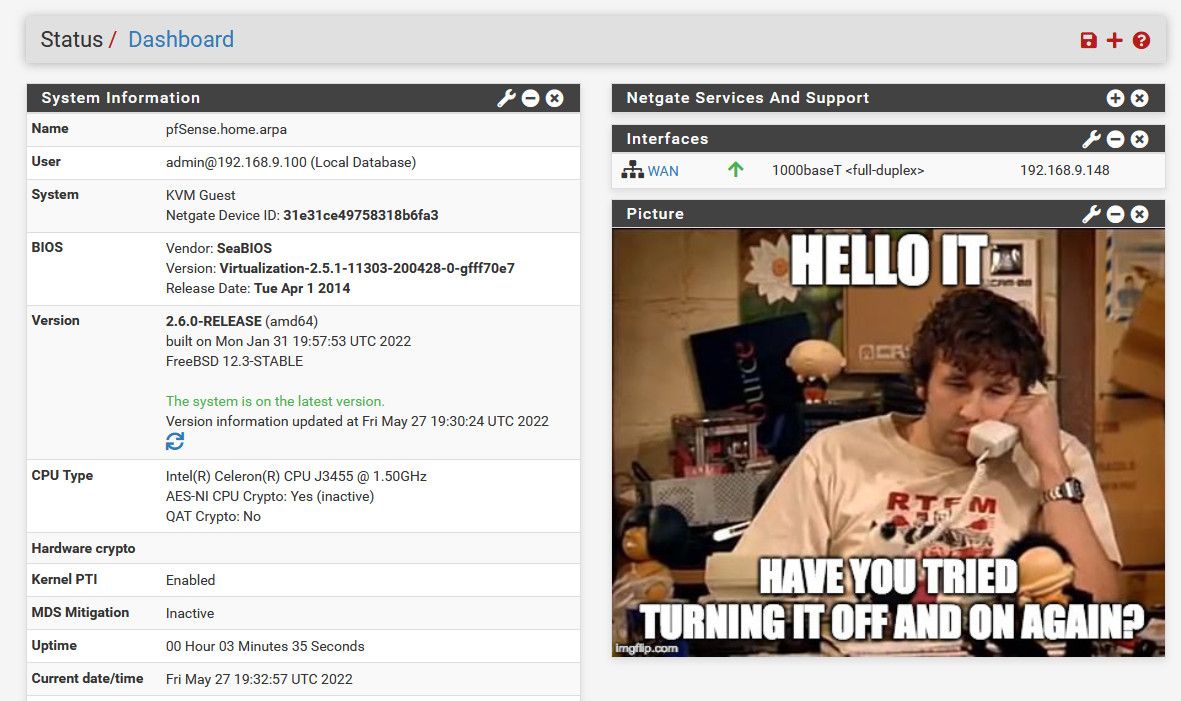Click the System Information widget title
This screenshot has height=701, width=1181.
click(121, 98)
